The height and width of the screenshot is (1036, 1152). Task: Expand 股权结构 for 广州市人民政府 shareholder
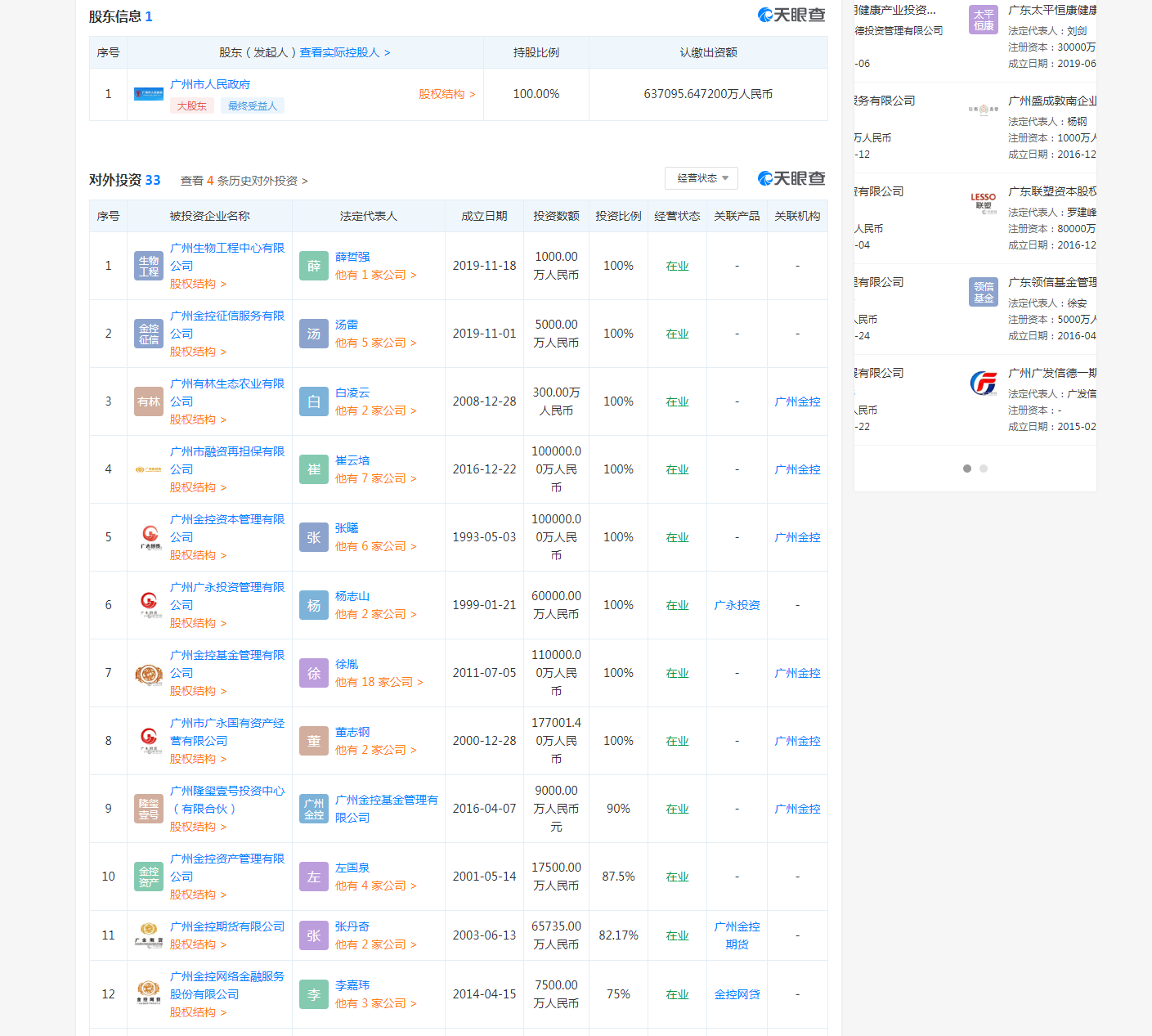click(447, 94)
